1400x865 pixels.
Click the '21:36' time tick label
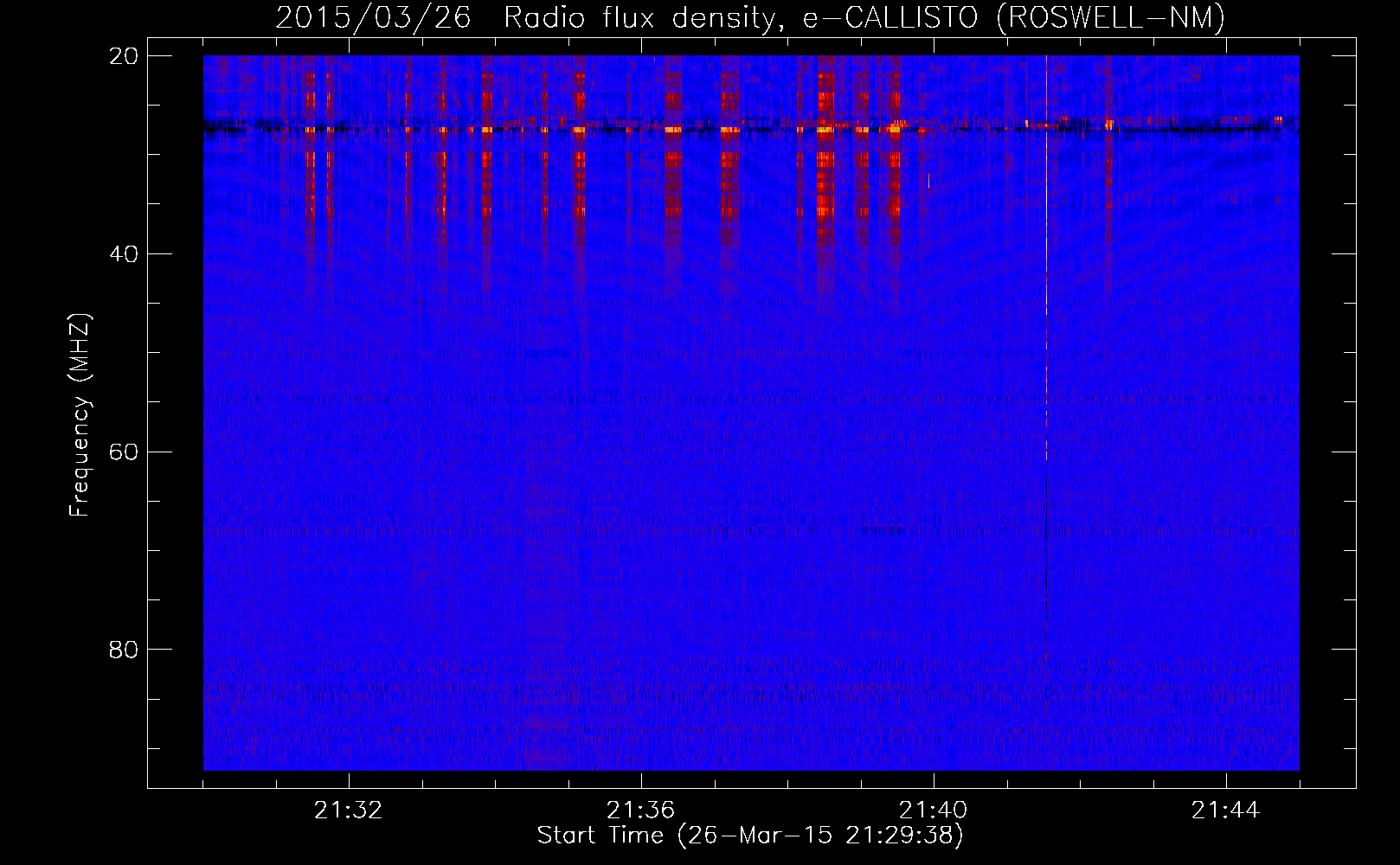641,811
